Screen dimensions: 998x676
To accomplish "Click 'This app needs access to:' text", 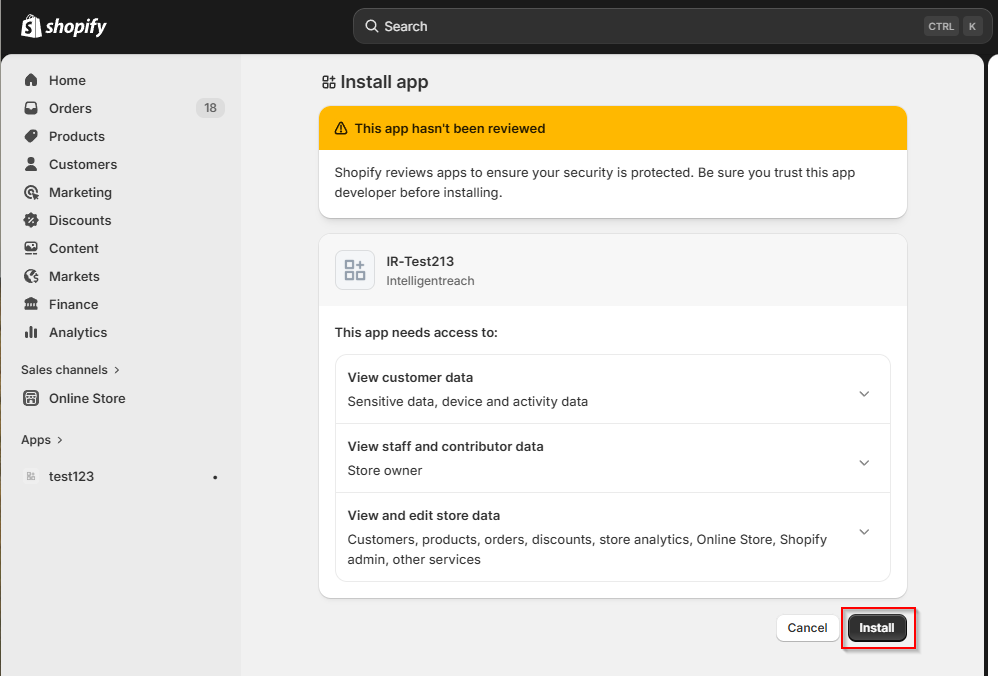I will click(416, 332).
